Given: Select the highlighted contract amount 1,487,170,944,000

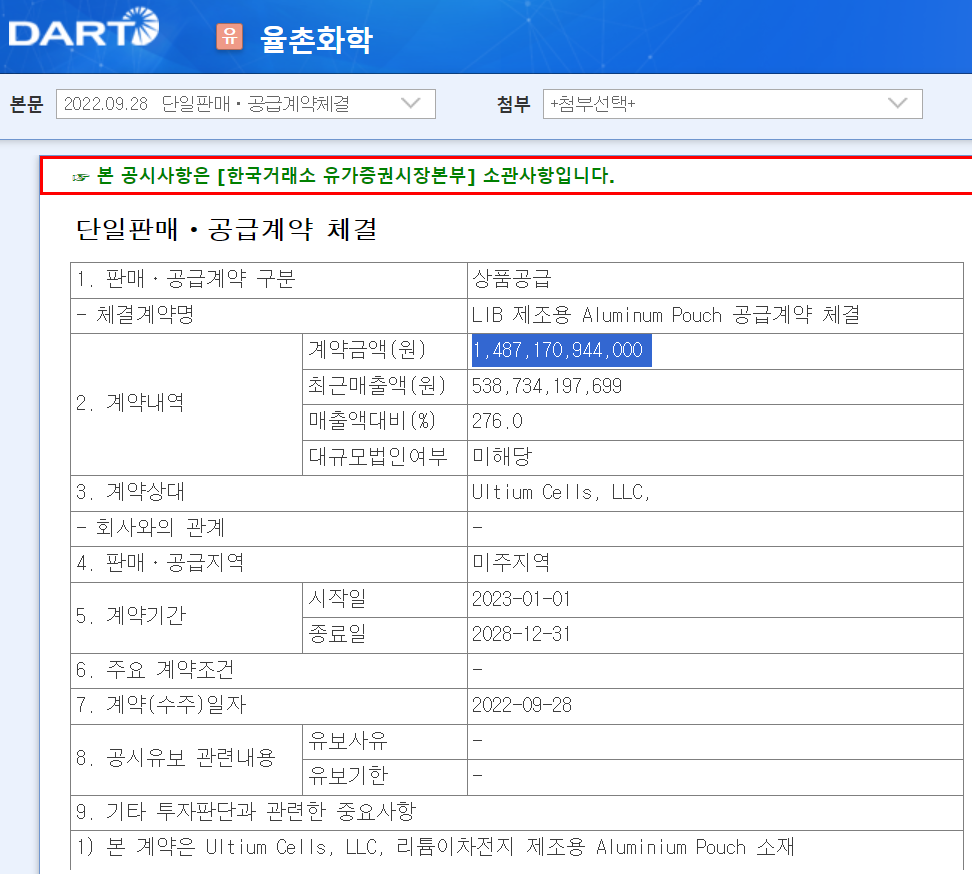Looking at the screenshot, I should (x=562, y=350).
